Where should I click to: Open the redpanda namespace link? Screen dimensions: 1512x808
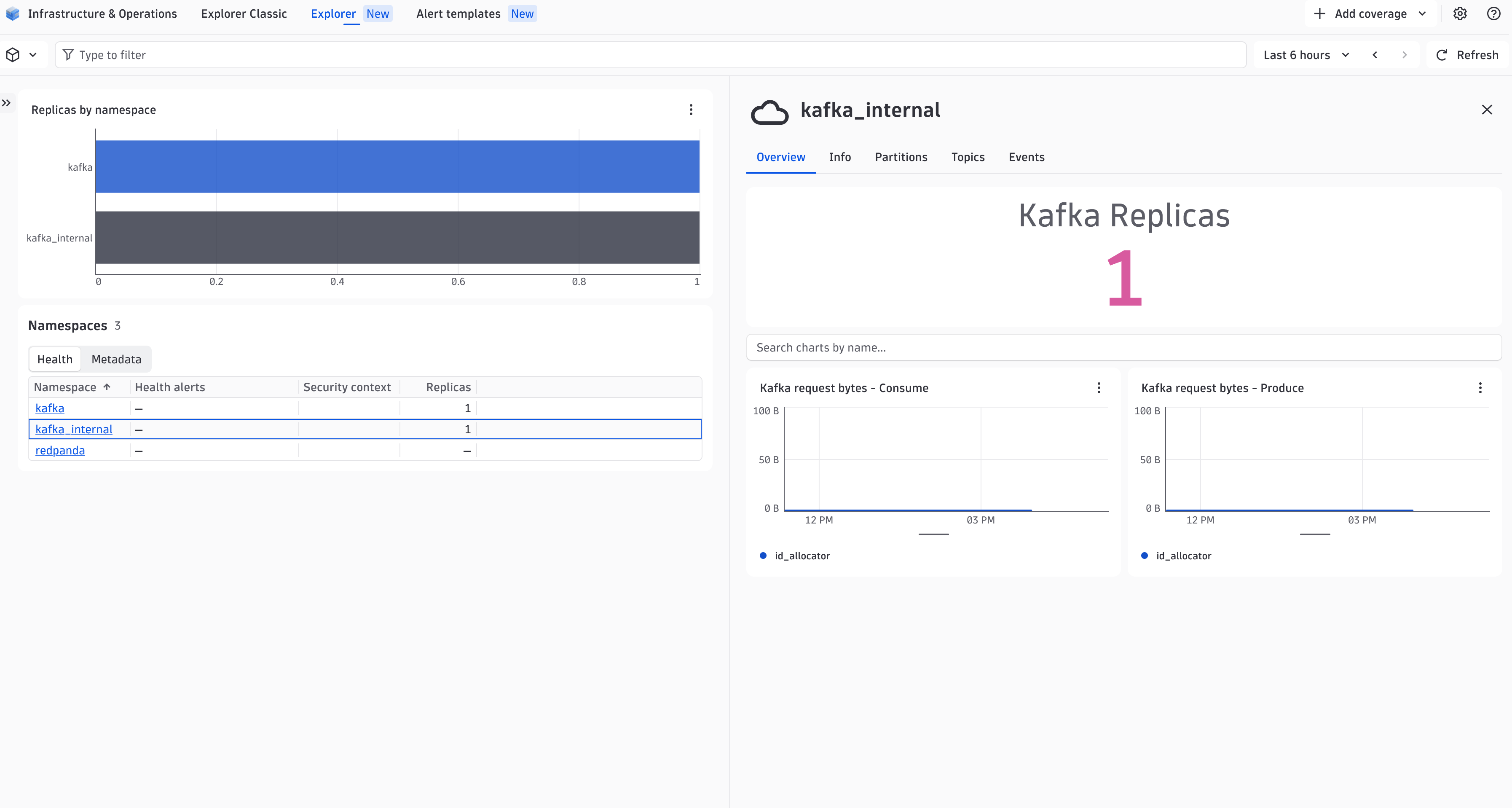point(60,451)
